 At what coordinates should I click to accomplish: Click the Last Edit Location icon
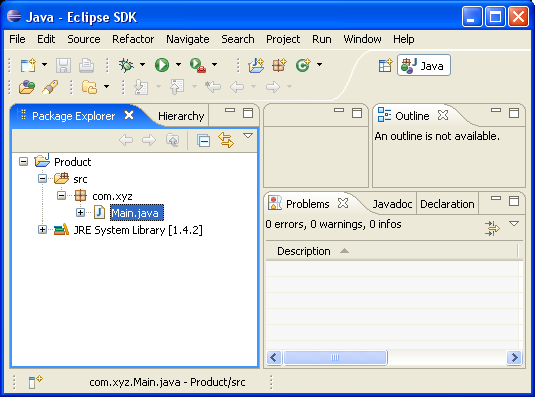[213, 87]
